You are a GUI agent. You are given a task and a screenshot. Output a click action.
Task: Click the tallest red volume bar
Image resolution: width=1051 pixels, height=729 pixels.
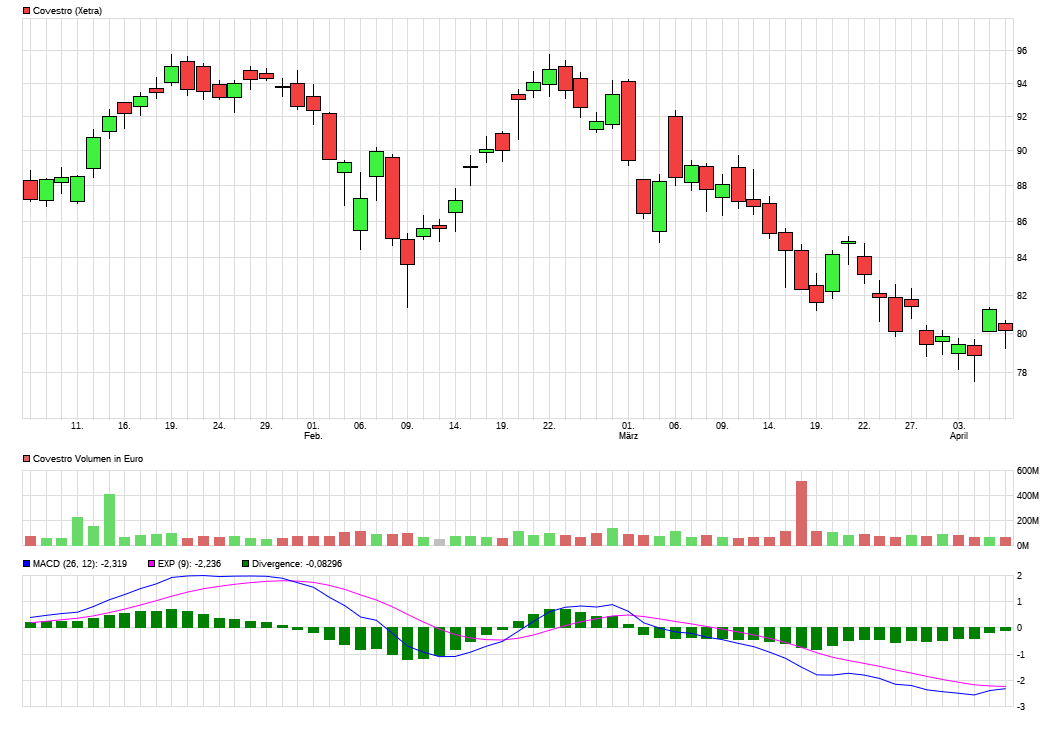(801, 513)
